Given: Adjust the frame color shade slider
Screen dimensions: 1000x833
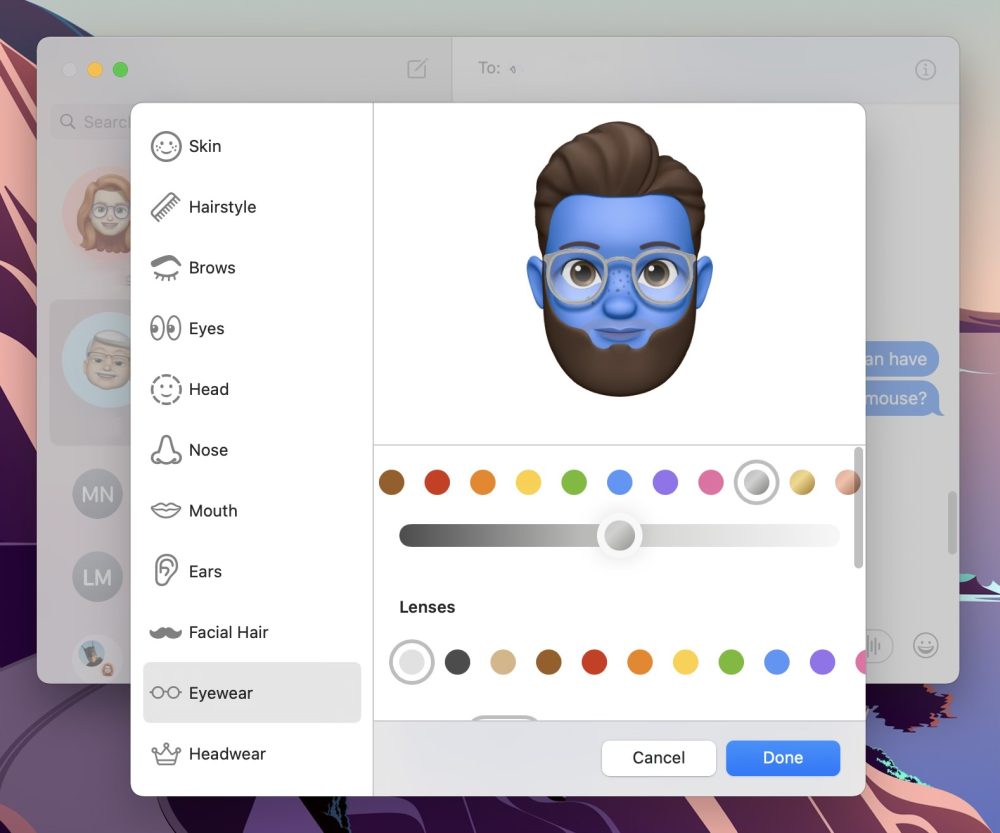Looking at the screenshot, I should pyautogui.click(x=619, y=535).
